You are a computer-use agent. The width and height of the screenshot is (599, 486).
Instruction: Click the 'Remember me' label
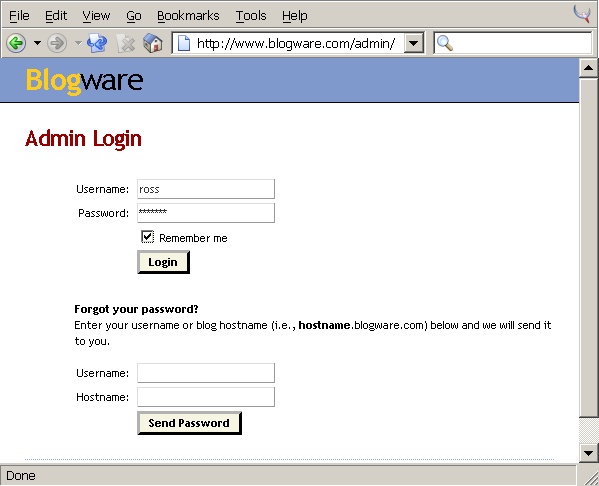(193, 238)
